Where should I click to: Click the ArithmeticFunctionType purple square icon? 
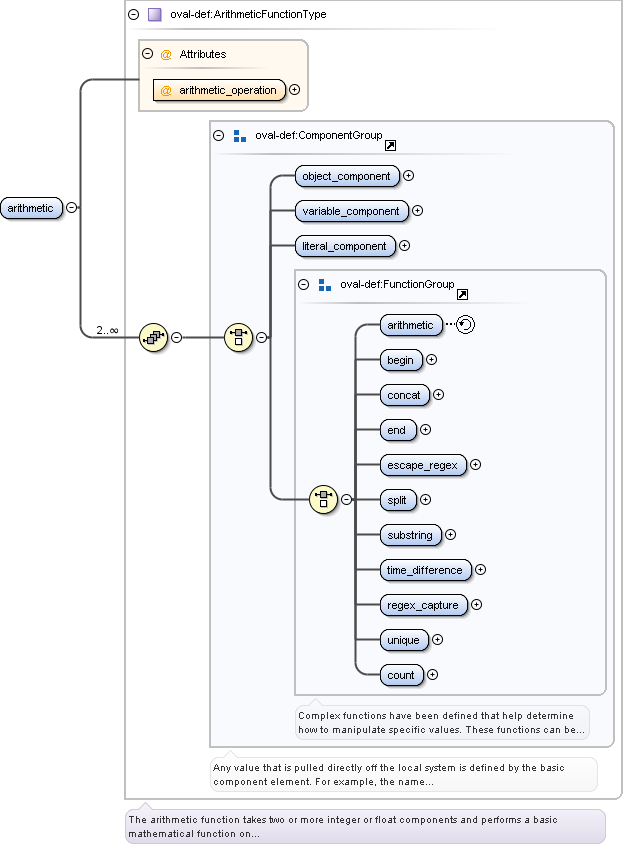pyautogui.click(x=154, y=15)
